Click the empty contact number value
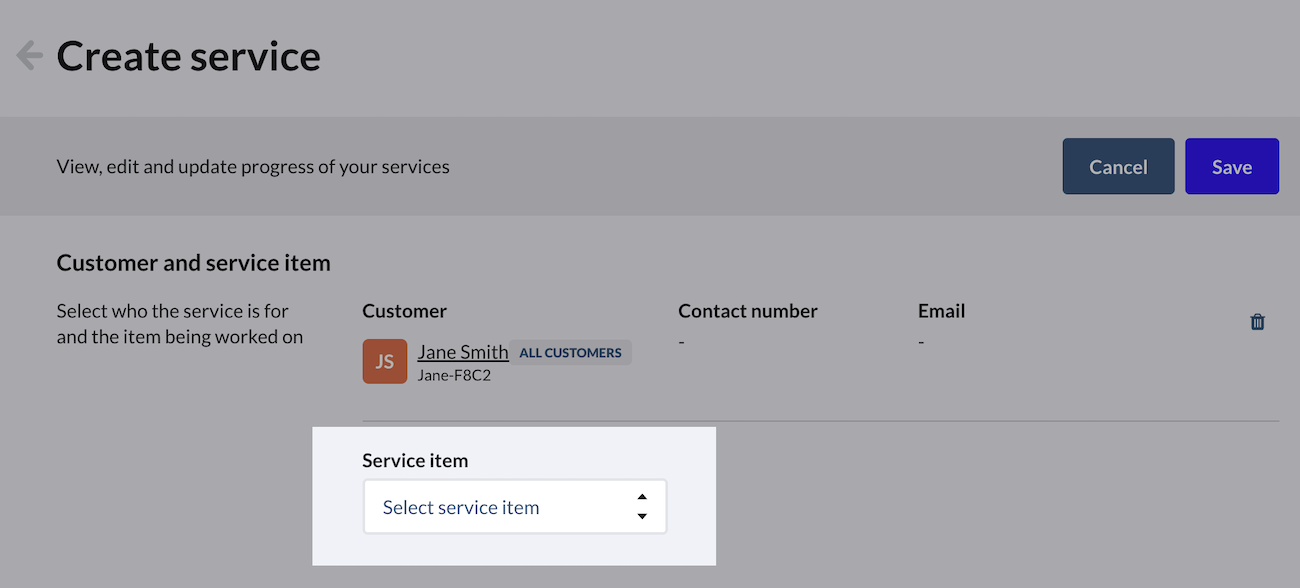The image size is (1300, 588). pos(681,342)
